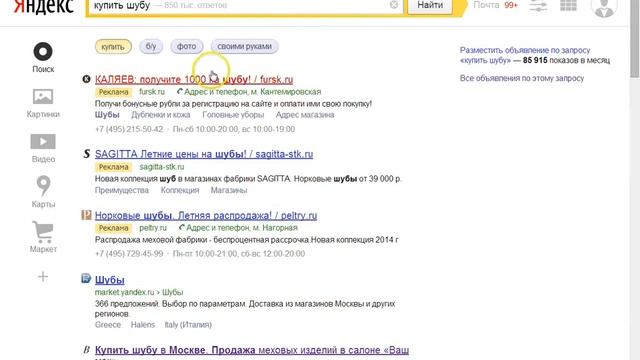Switch to Видео search

point(43,149)
